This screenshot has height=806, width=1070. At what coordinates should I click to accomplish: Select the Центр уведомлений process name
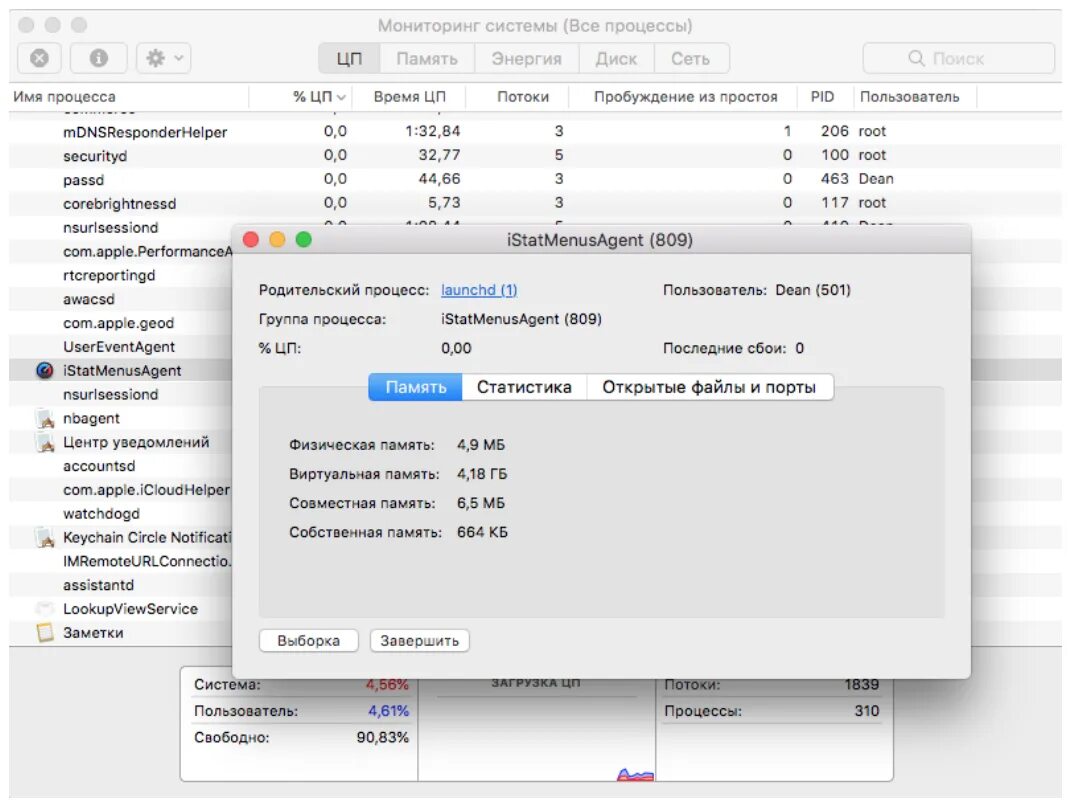pos(136,442)
